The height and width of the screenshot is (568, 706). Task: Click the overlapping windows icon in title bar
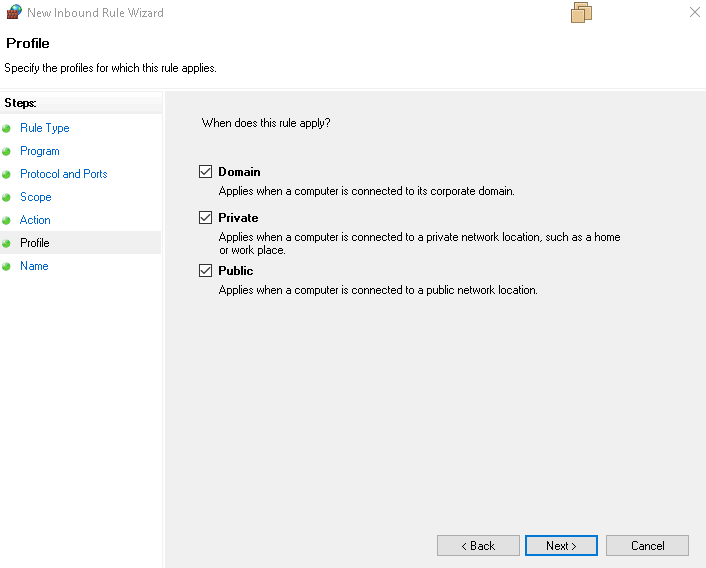(582, 13)
